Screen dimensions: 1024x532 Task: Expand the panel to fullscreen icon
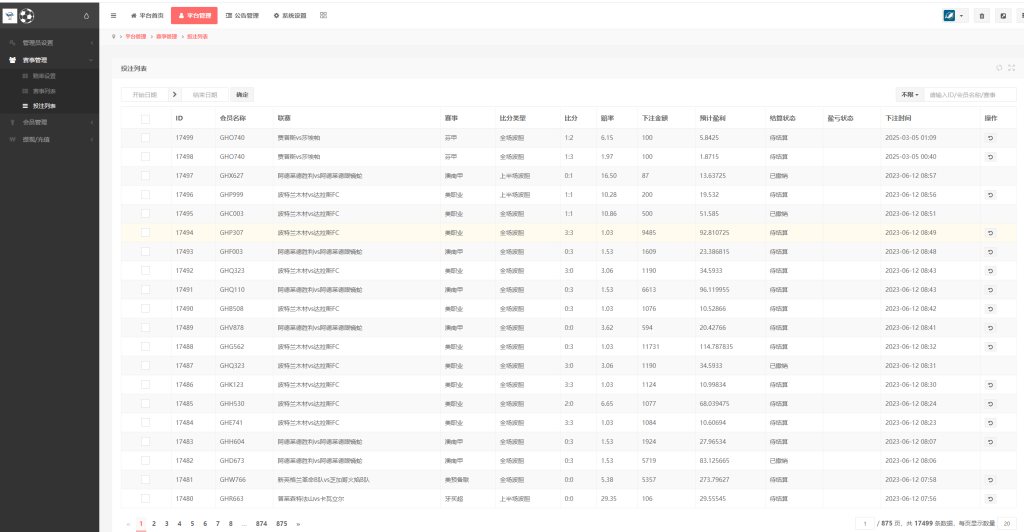point(1012,68)
